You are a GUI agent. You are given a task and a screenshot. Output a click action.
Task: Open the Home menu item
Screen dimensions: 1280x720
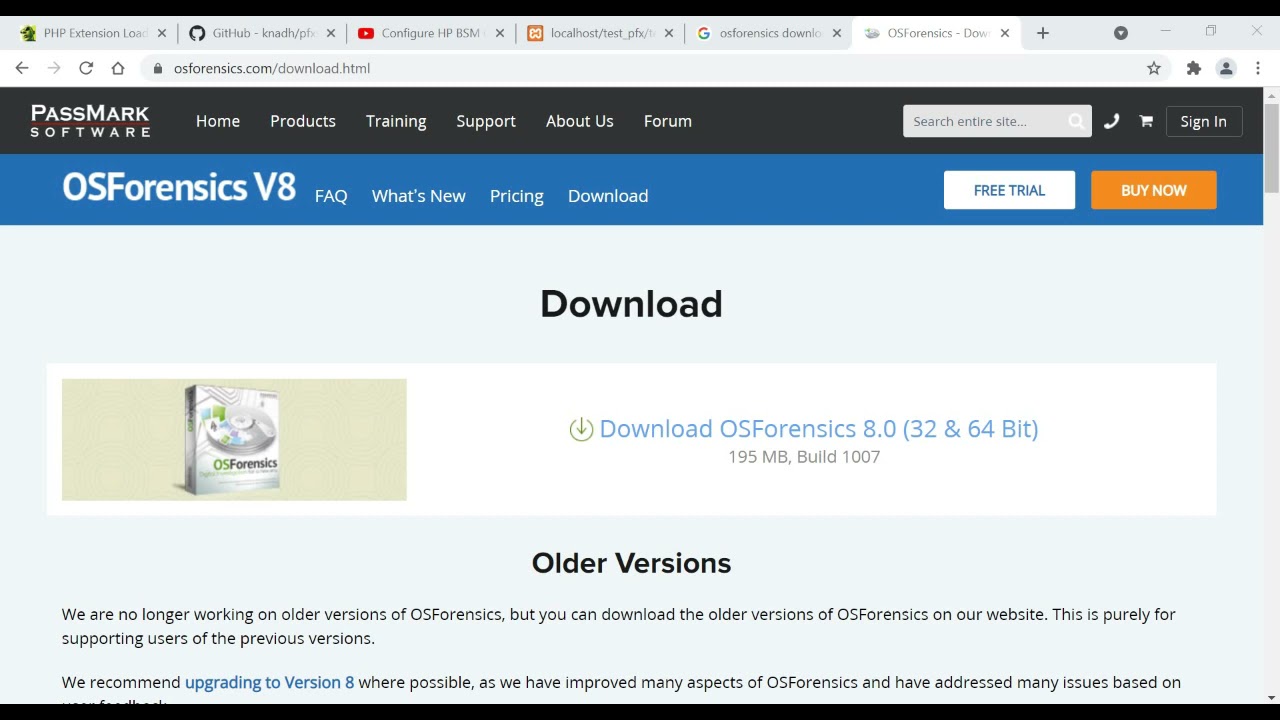[218, 121]
